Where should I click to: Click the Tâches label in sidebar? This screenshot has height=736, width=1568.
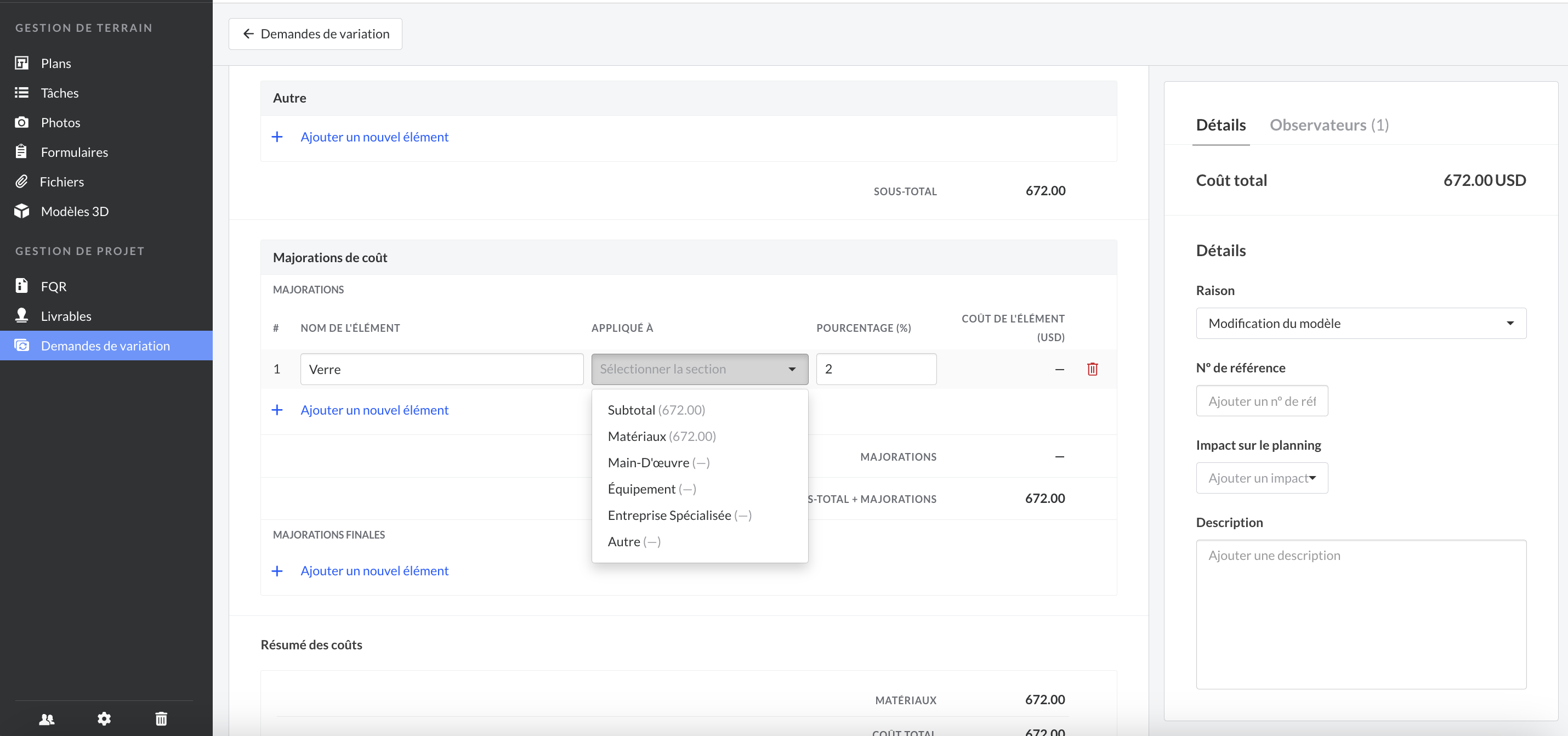[60, 93]
